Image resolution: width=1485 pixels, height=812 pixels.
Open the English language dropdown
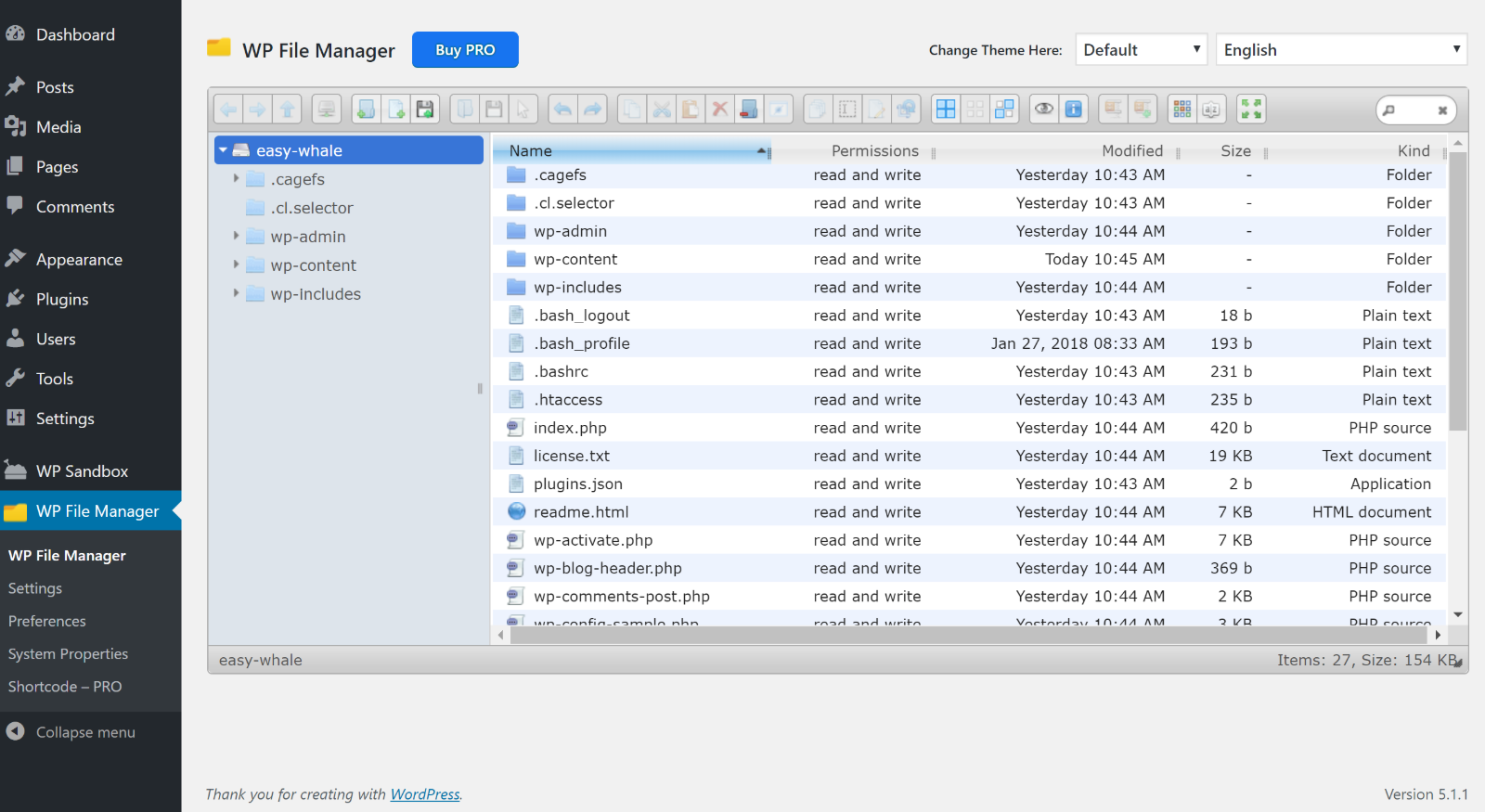coord(1341,50)
